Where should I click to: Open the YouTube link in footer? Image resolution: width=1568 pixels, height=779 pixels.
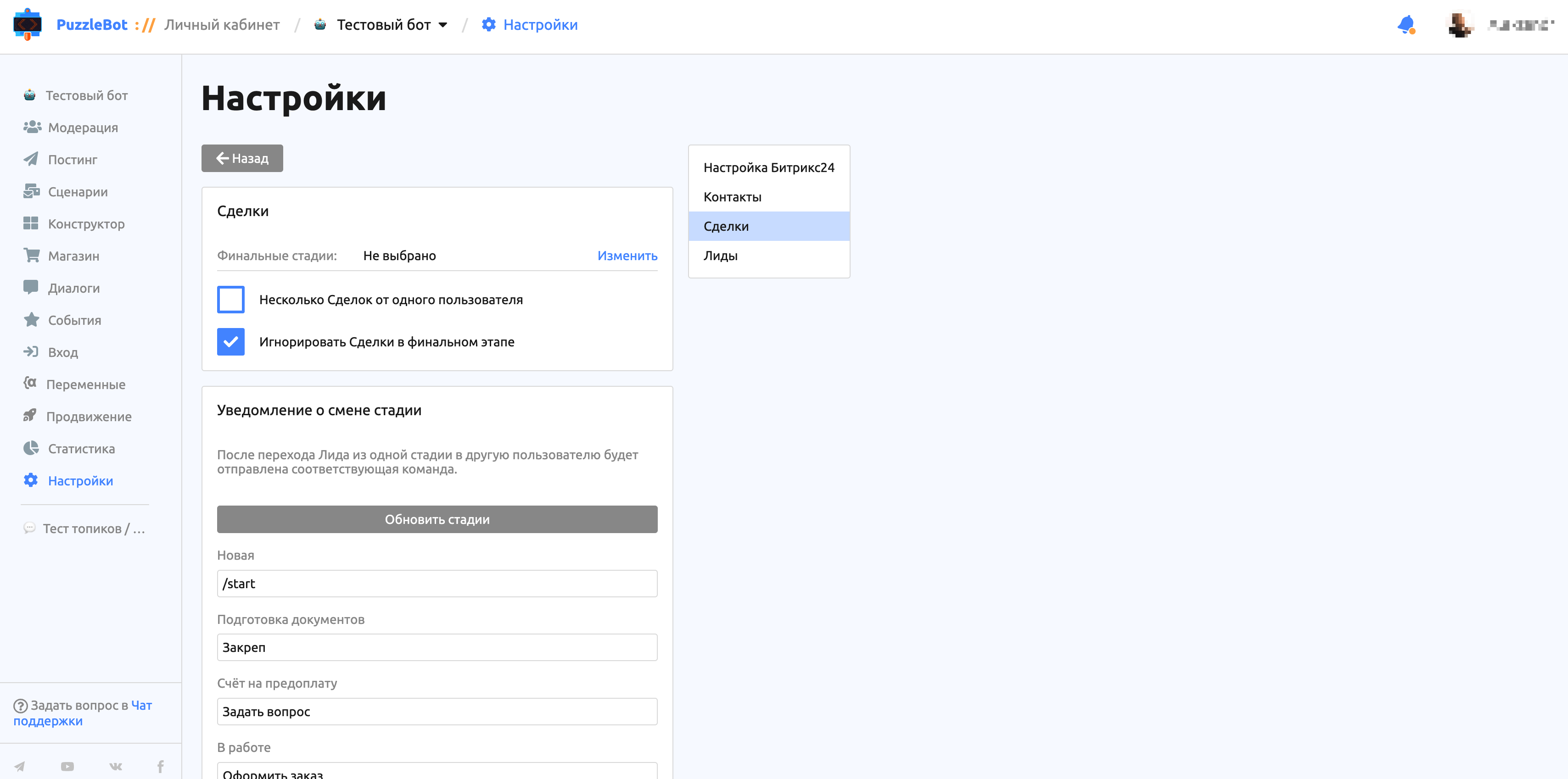click(67, 766)
